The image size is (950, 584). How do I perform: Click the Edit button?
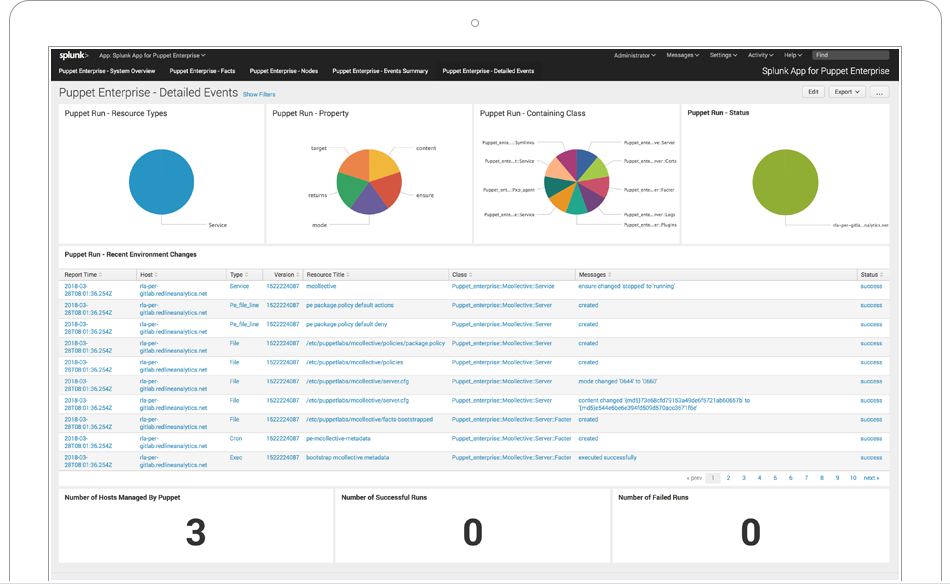(x=813, y=92)
